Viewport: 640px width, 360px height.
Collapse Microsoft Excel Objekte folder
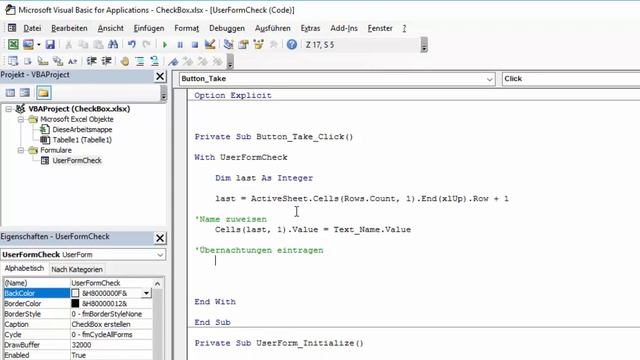pos(20,119)
